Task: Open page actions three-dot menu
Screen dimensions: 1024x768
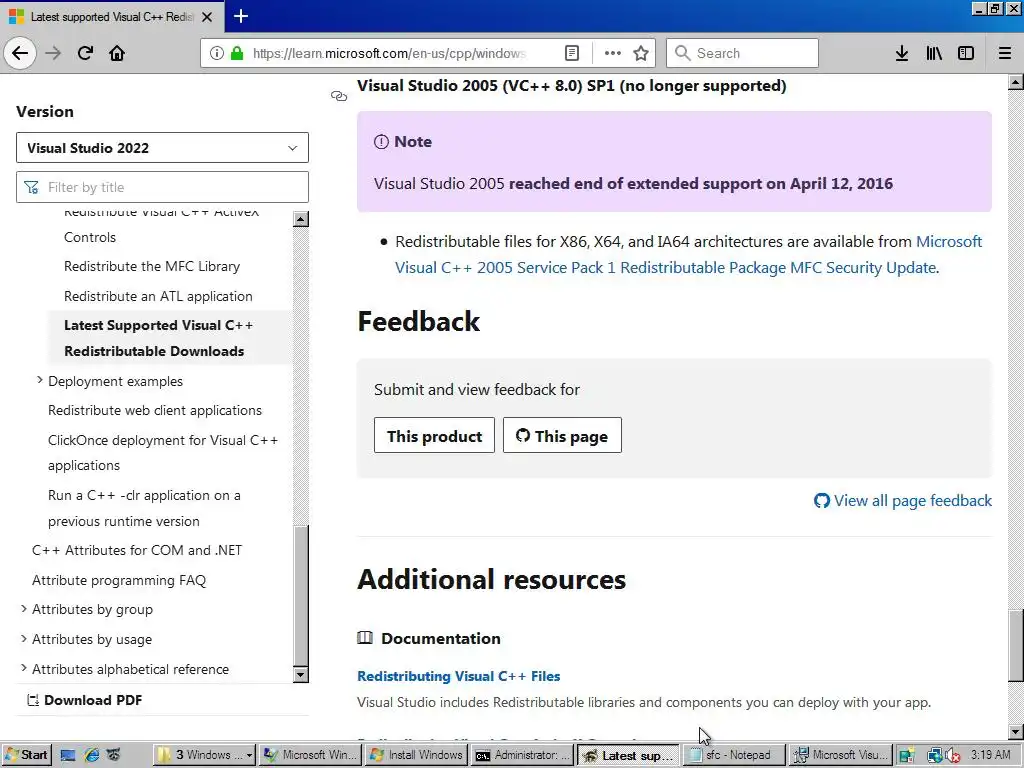Action: 613,53
